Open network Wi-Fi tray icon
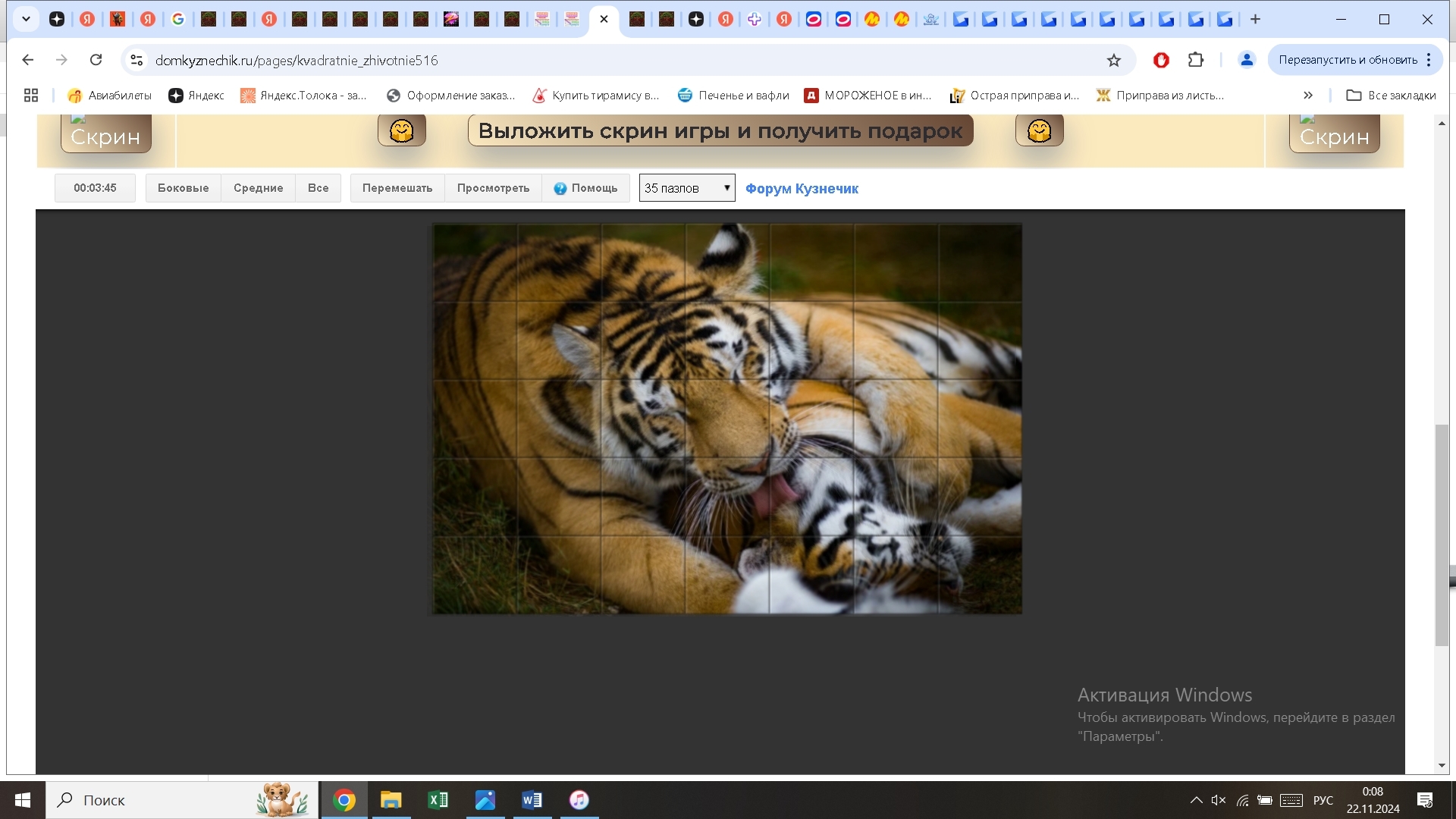1456x819 pixels. click(1242, 800)
